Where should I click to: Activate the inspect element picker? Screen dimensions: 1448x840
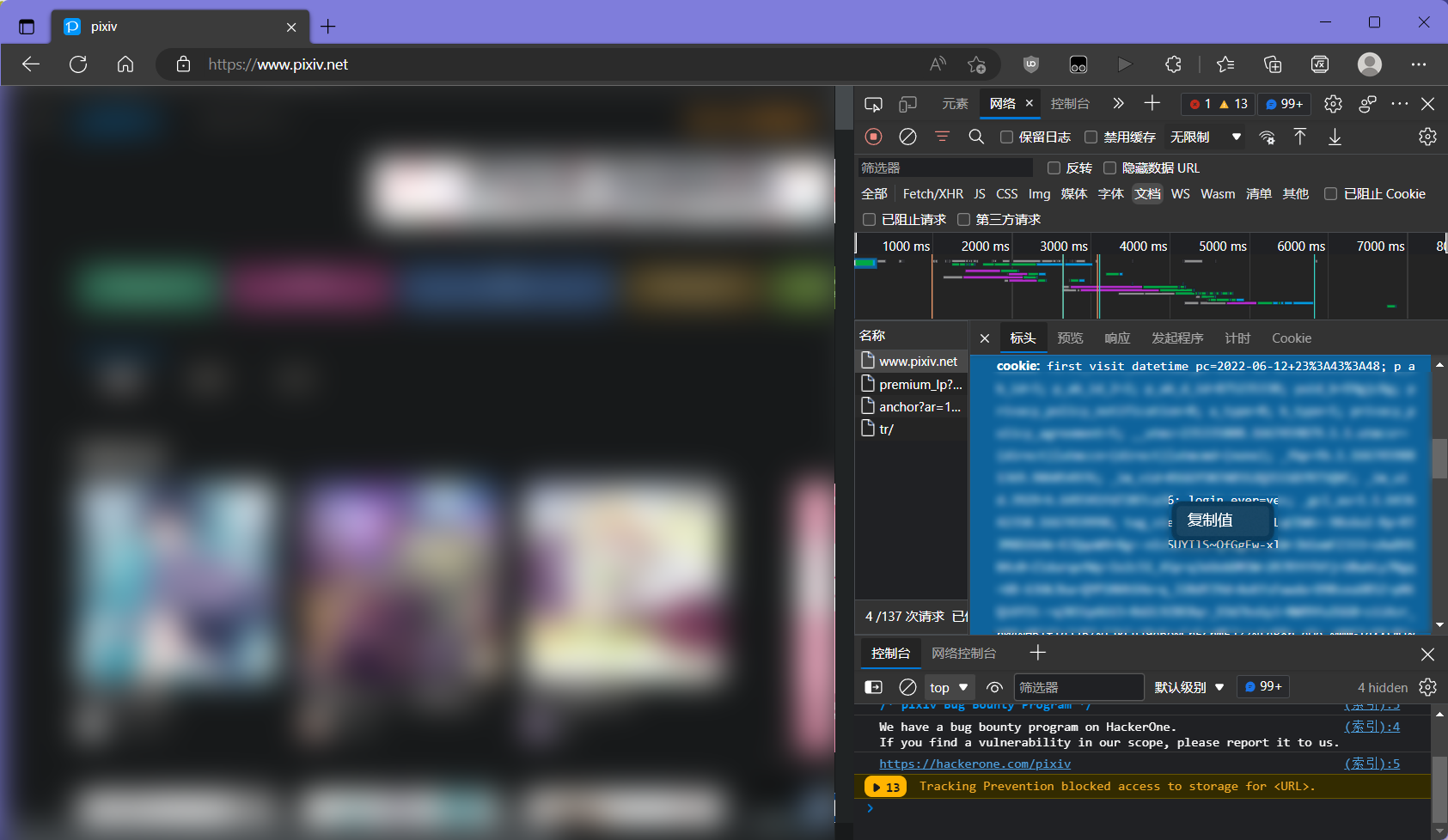(x=873, y=104)
